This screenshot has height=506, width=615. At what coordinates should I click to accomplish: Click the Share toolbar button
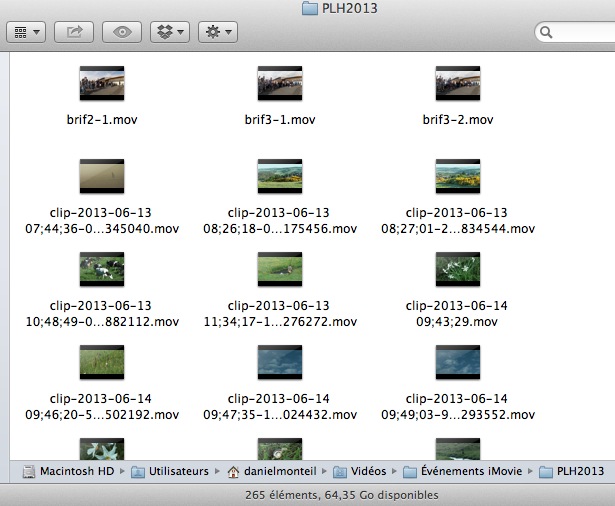tap(74, 32)
